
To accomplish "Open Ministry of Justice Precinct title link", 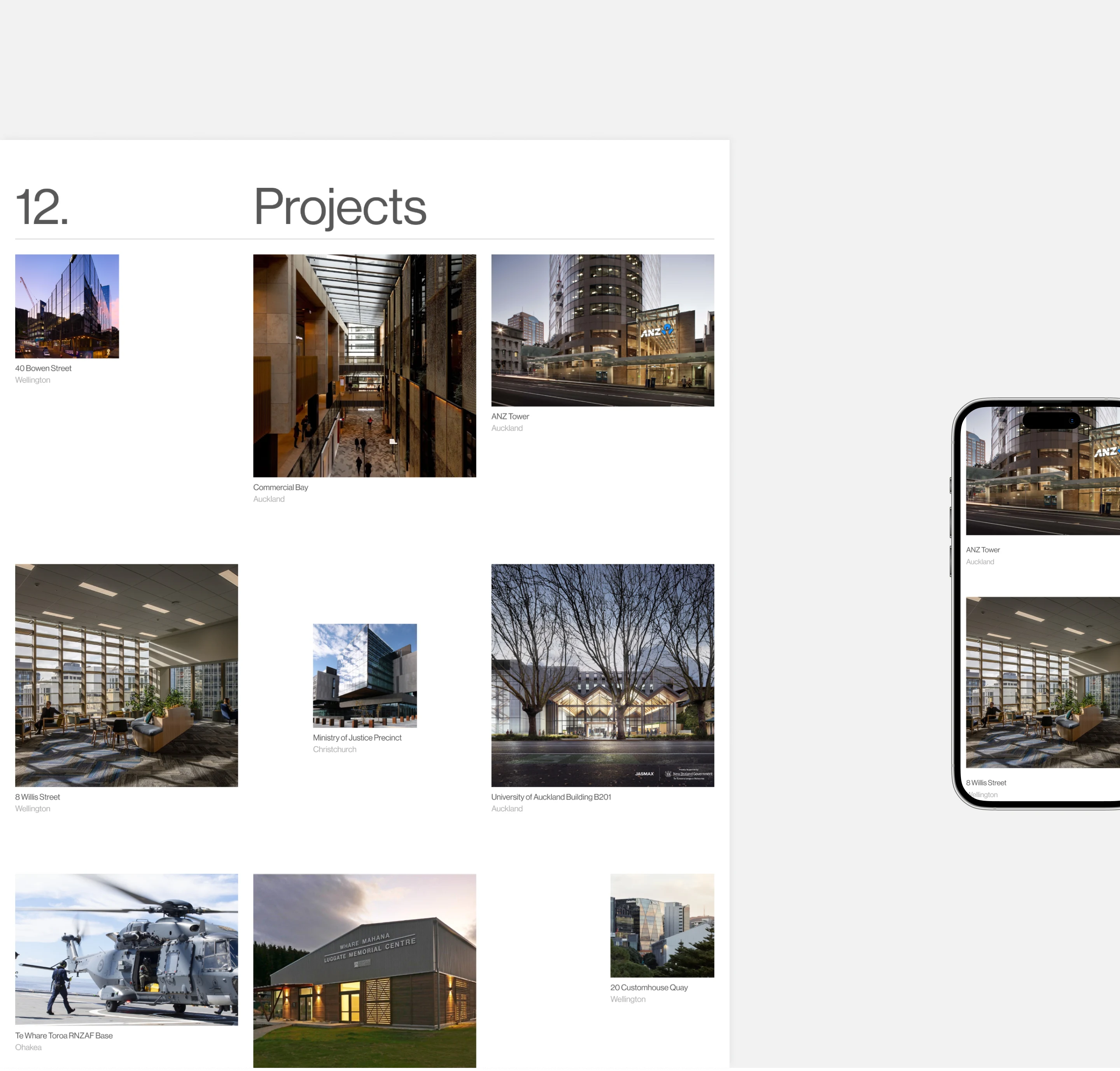I will pos(357,738).
